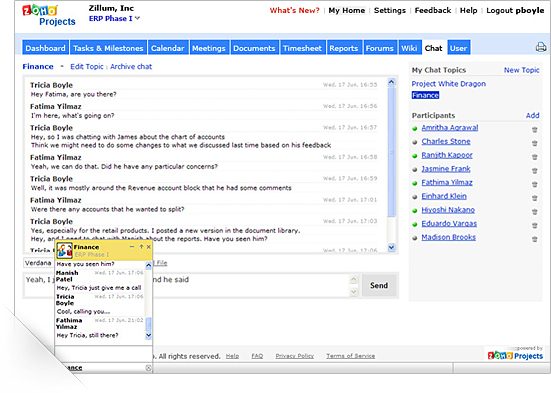Open Tasks & Milestones tab
Screen dimensions: 551x393
(108, 48)
